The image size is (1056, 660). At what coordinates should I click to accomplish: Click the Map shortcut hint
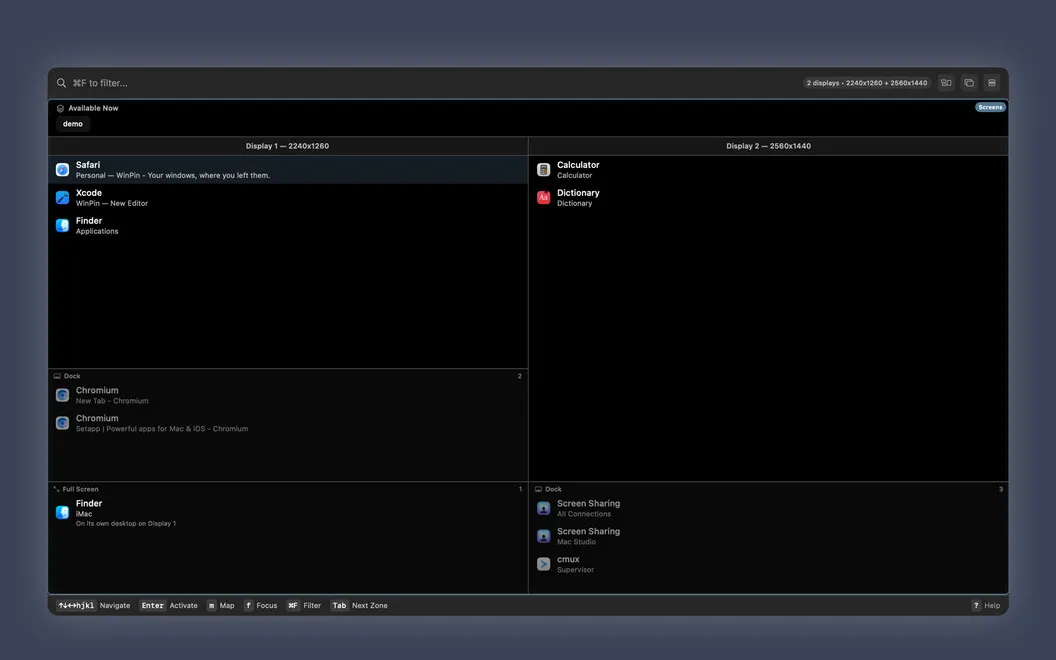[x=221, y=605]
